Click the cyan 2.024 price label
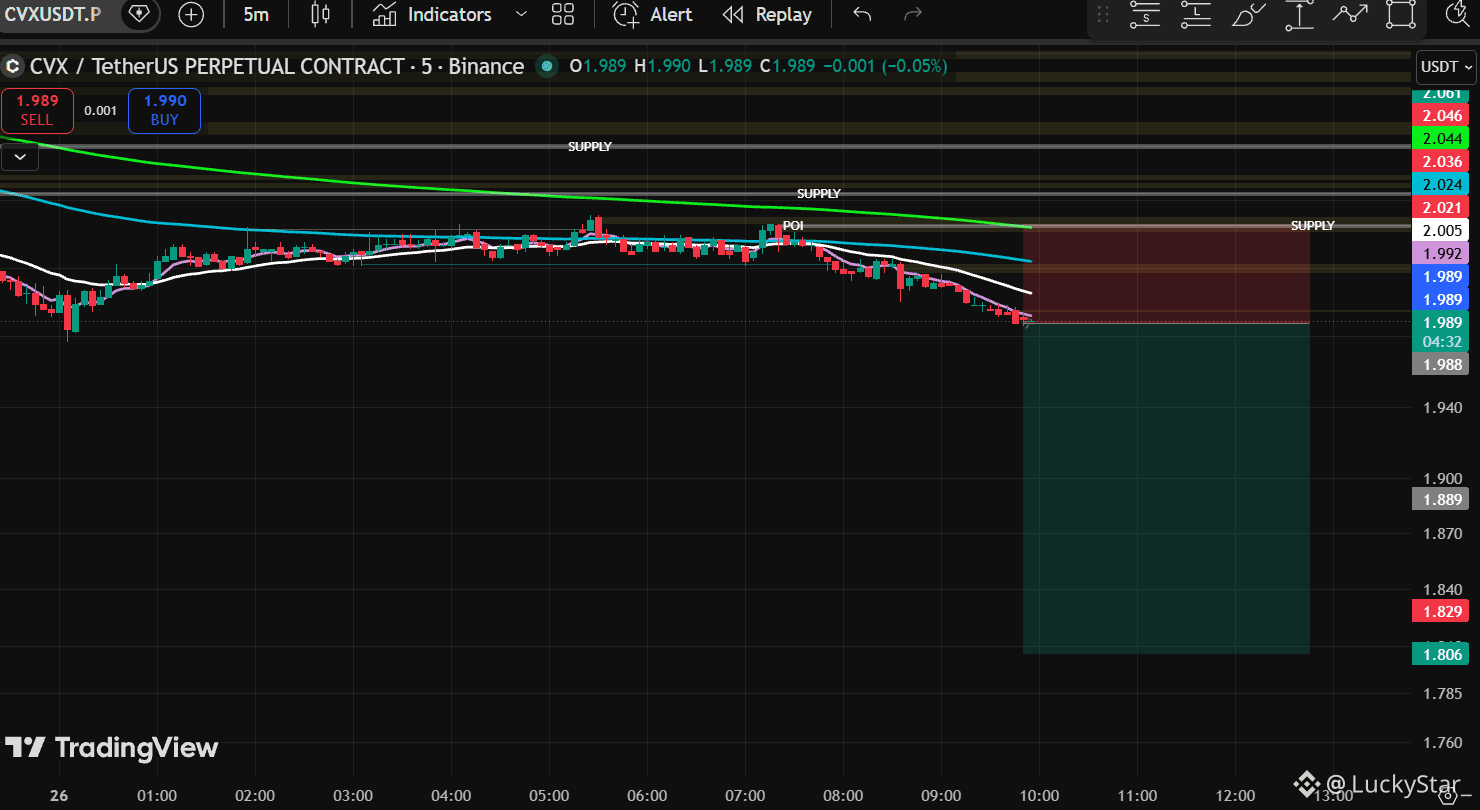1480x810 pixels. click(1443, 185)
